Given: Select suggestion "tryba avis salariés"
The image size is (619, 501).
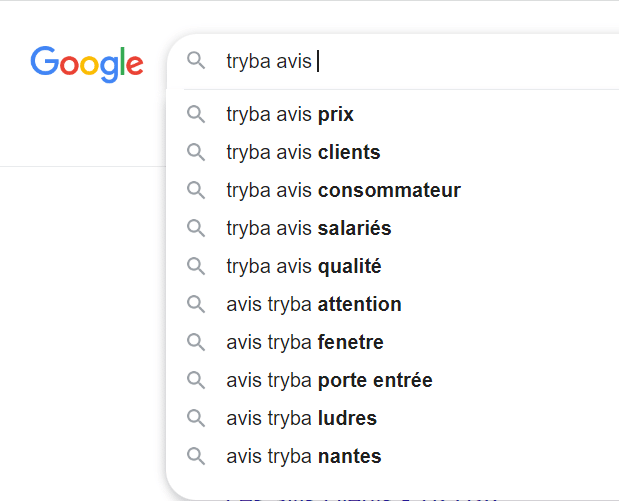Looking at the screenshot, I should (x=308, y=228).
